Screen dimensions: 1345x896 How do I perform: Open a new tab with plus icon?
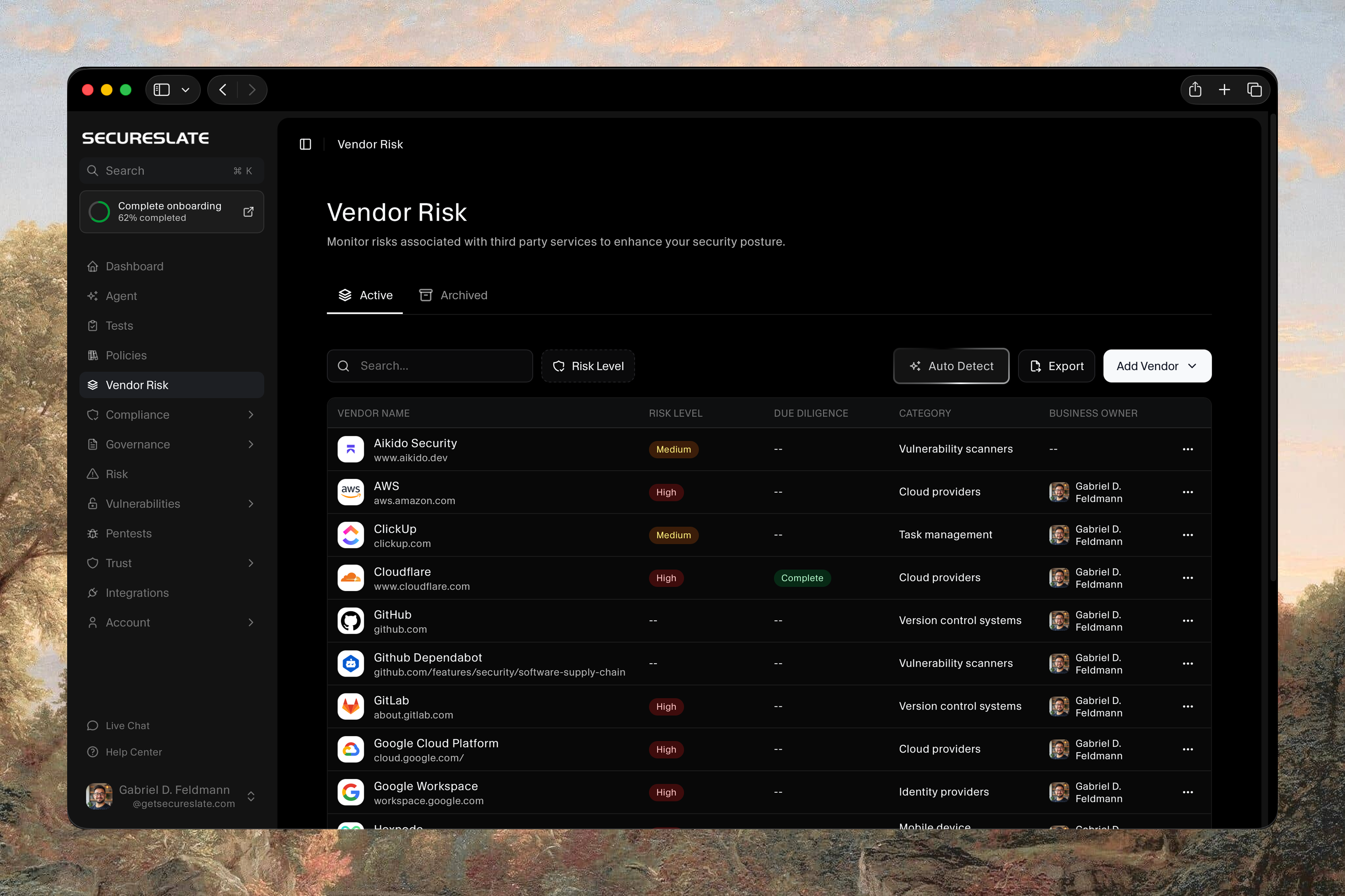[1224, 90]
